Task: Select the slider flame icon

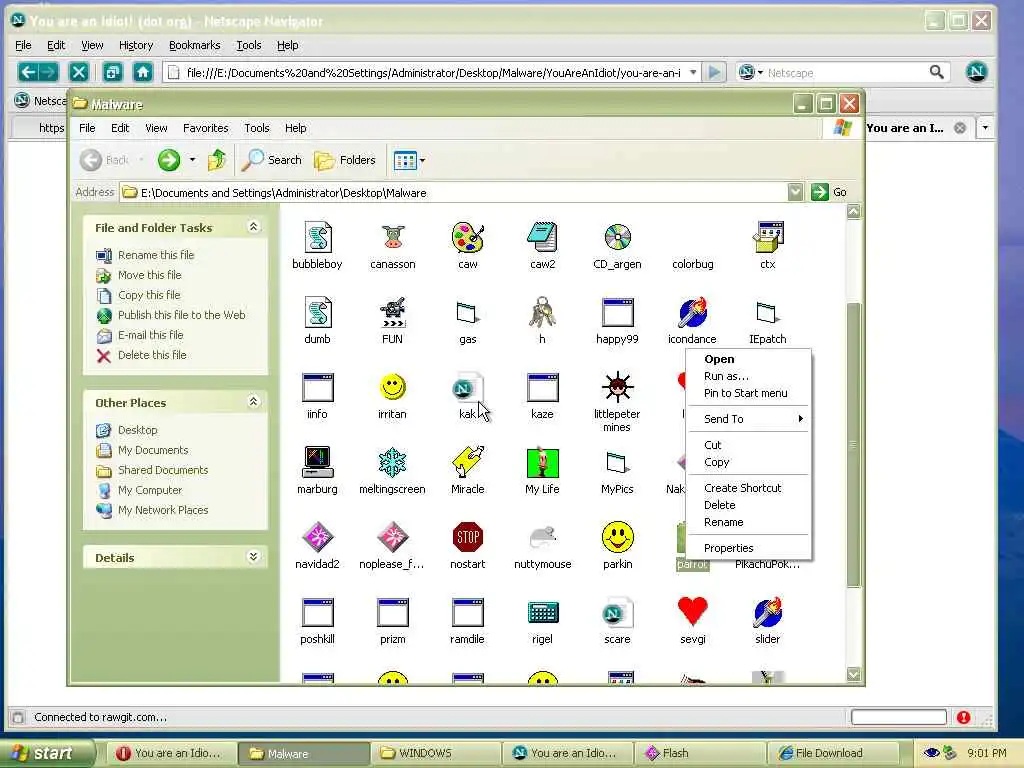Action: [768, 613]
